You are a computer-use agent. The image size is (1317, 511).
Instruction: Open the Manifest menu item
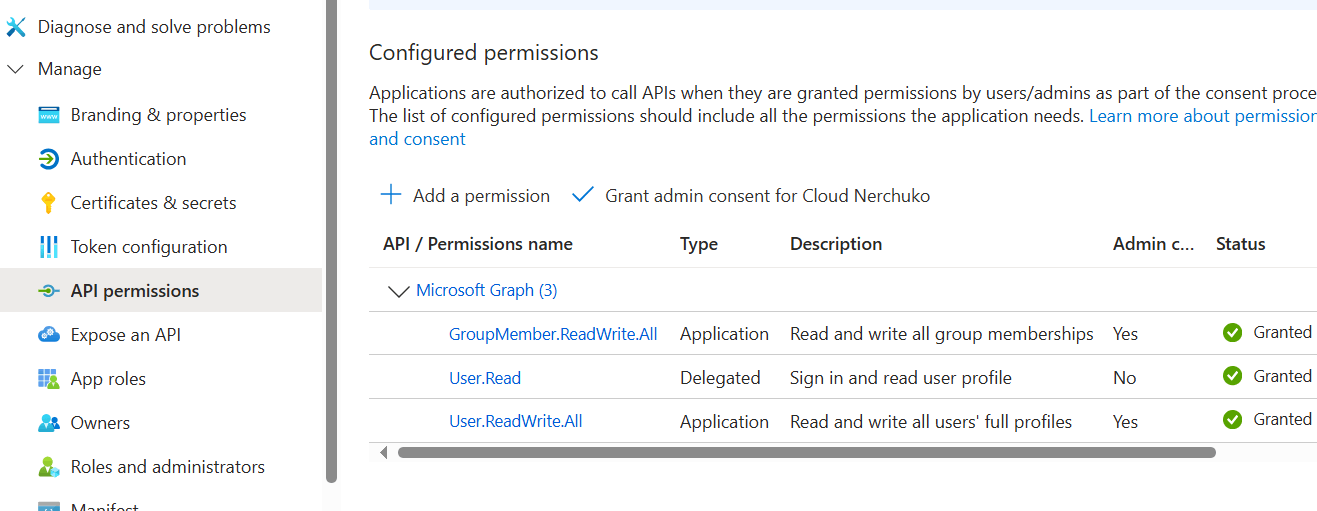point(104,507)
